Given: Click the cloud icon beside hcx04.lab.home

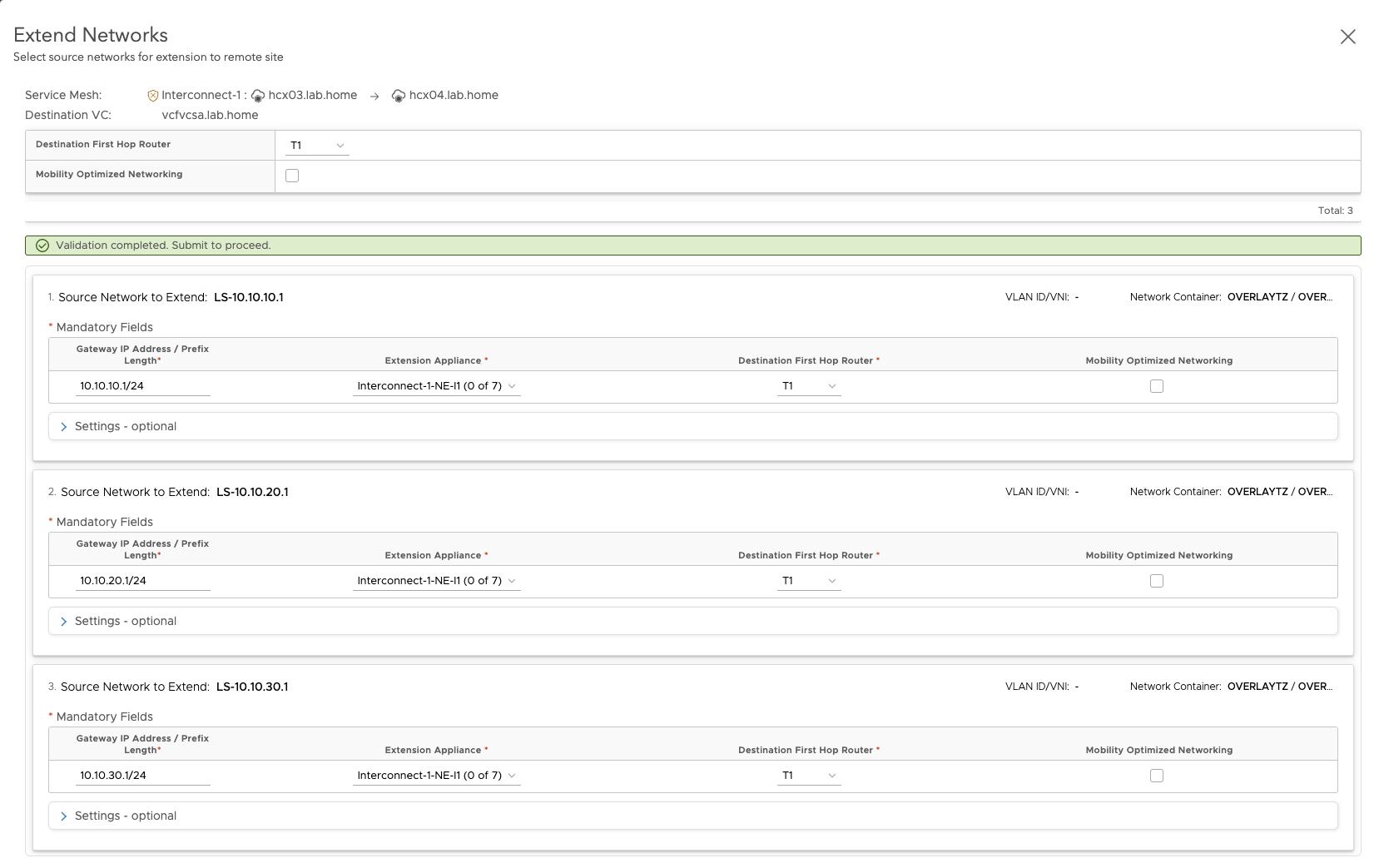Looking at the screenshot, I should (399, 95).
